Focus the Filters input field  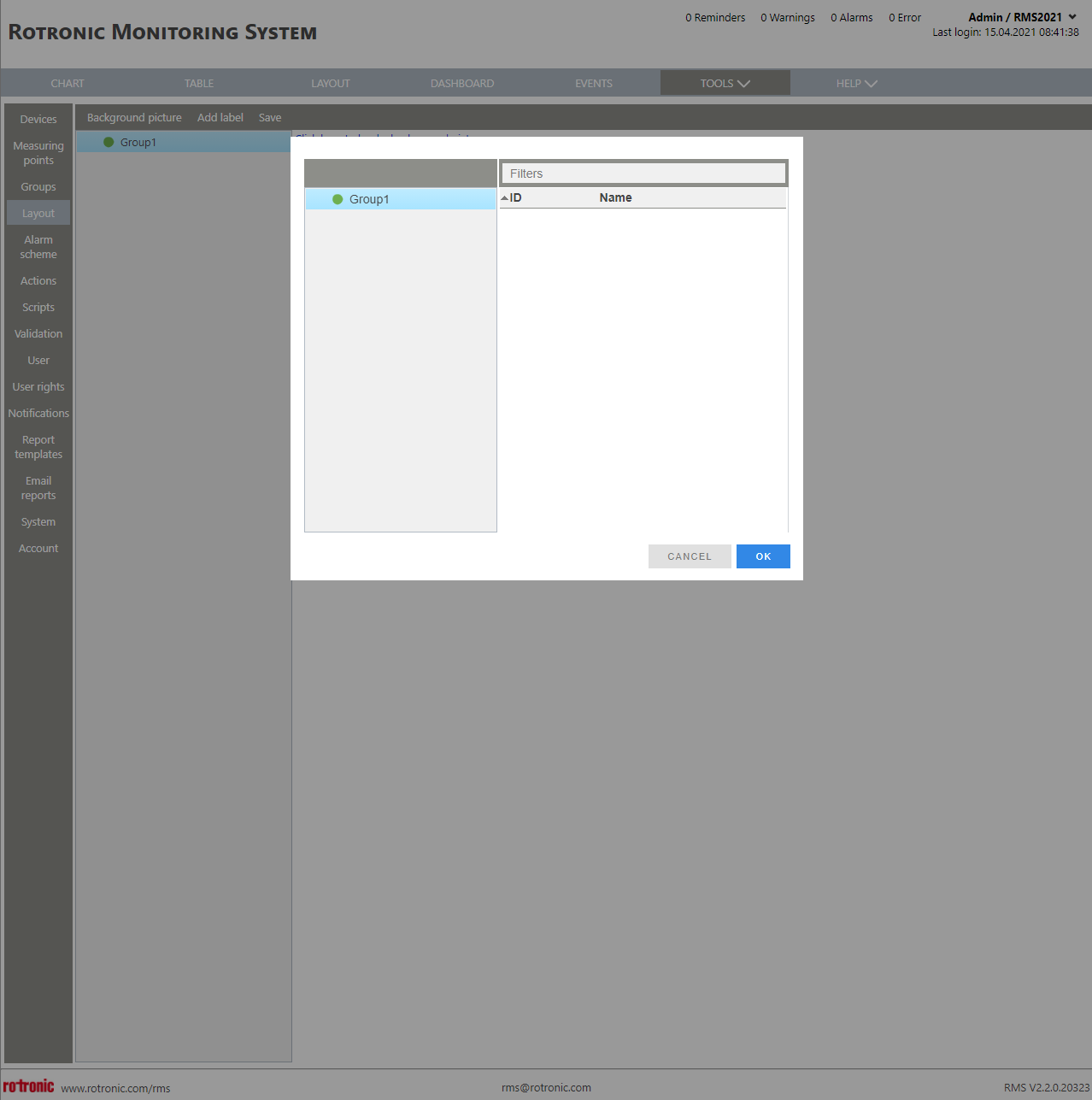(x=643, y=174)
